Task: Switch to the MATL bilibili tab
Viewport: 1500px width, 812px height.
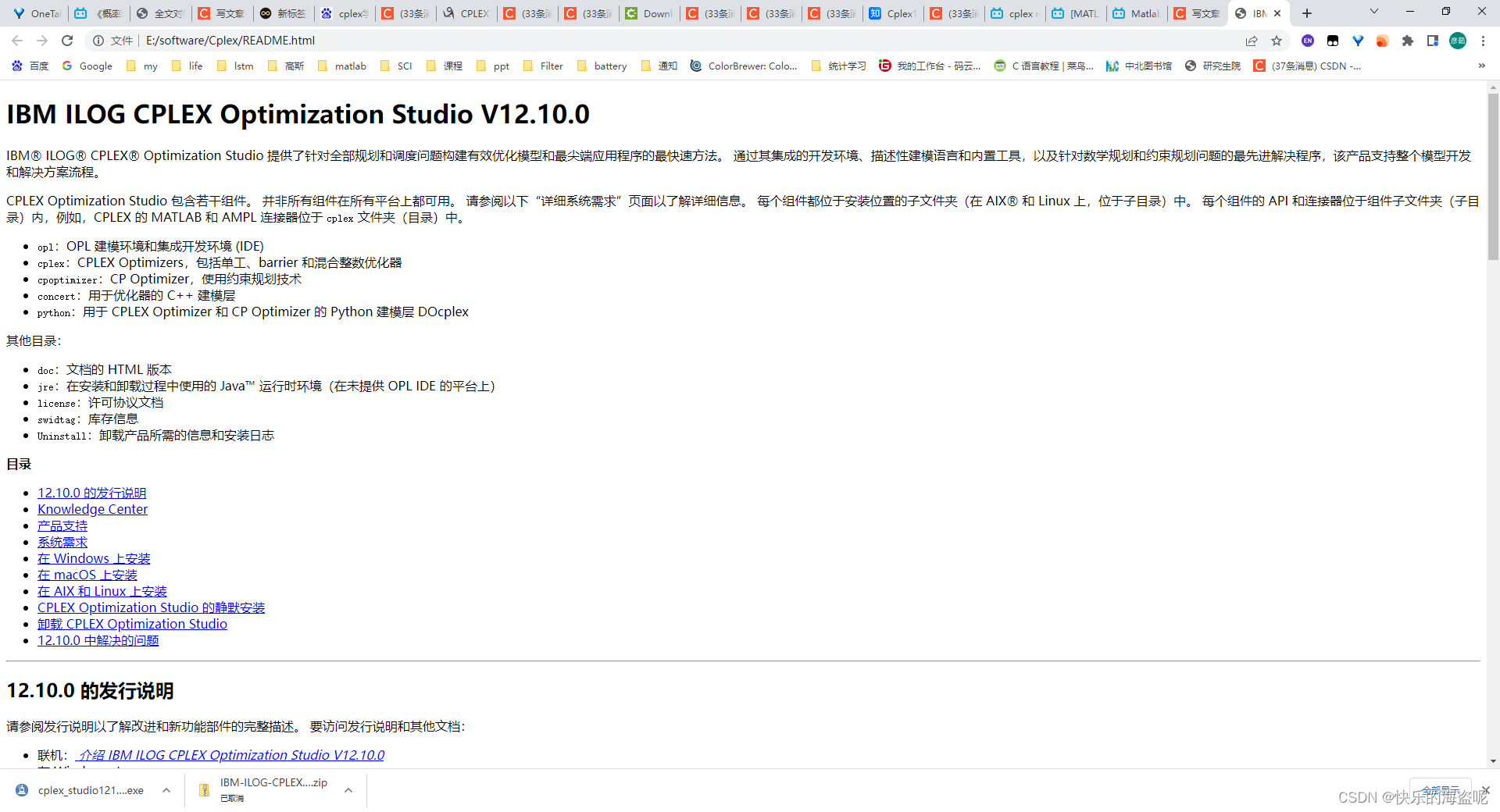Action: click(1077, 13)
